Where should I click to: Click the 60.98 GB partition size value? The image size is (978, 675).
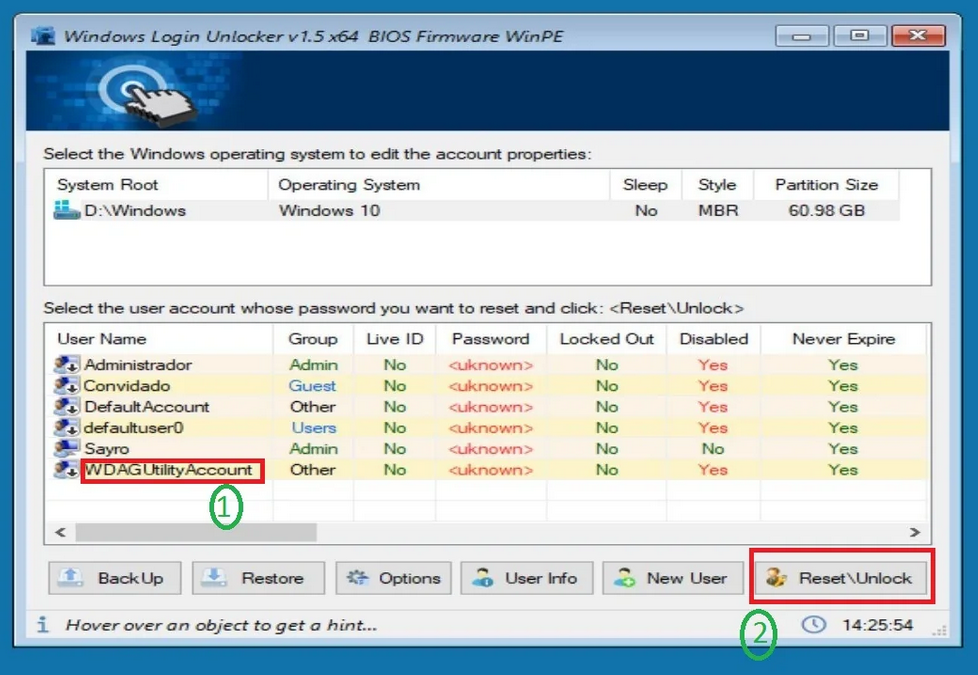point(826,210)
